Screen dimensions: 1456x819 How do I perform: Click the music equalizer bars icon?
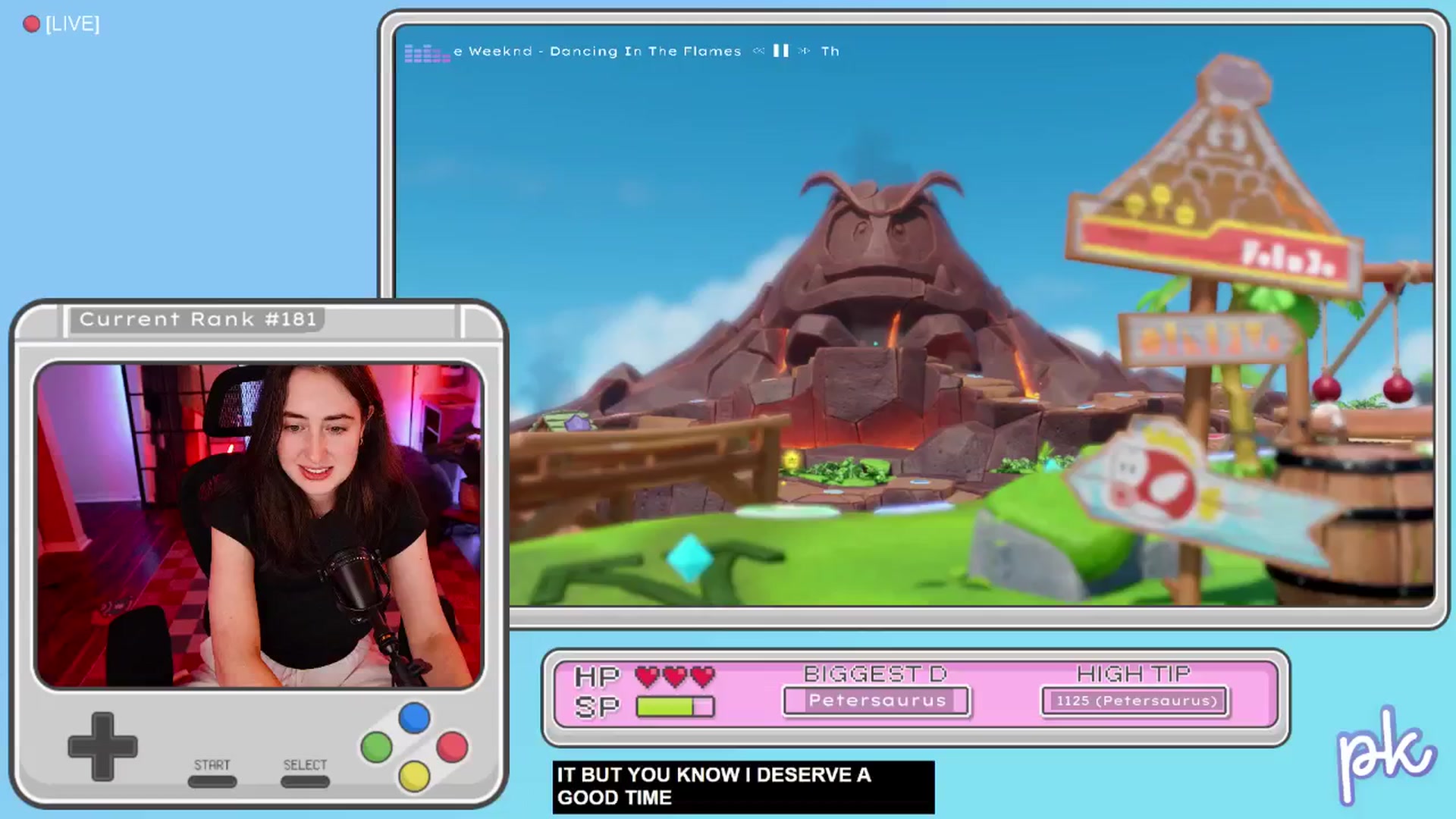427,53
